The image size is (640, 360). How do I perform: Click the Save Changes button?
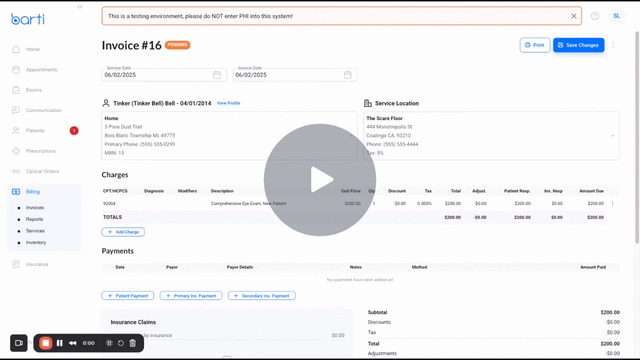(x=578, y=45)
